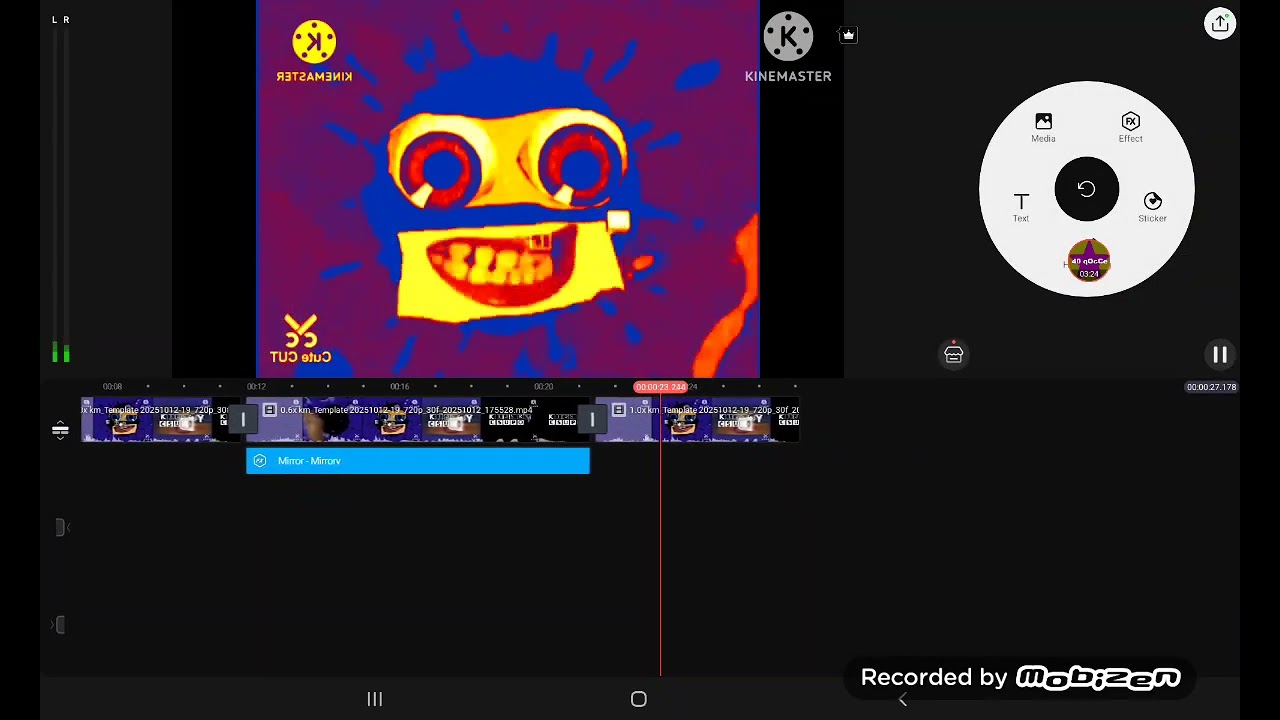Open the Media option in the layer wheel
1280x720 pixels.
pos(1043,128)
